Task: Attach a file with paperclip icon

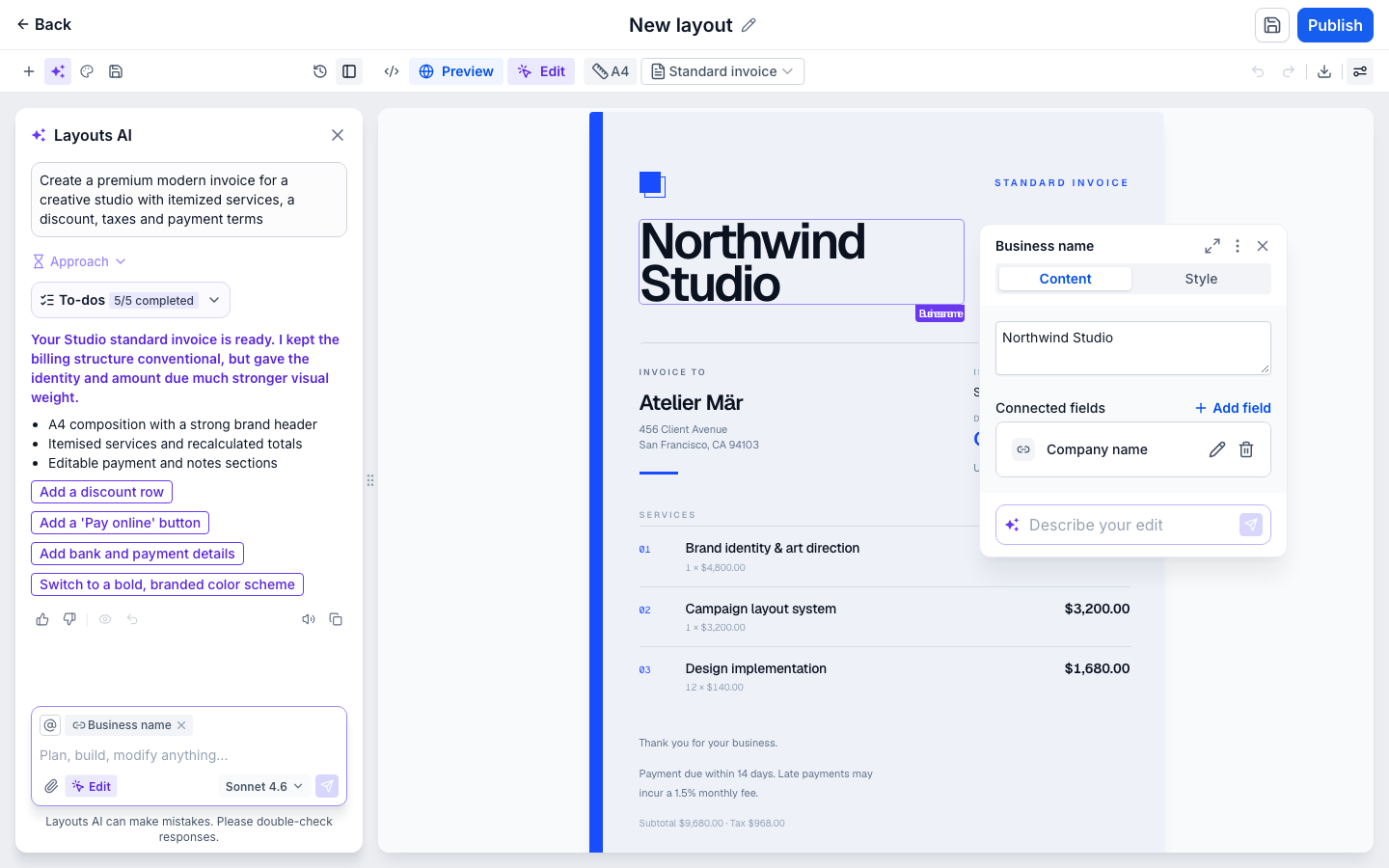Action: pyautogui.click(x=51, y=786)
